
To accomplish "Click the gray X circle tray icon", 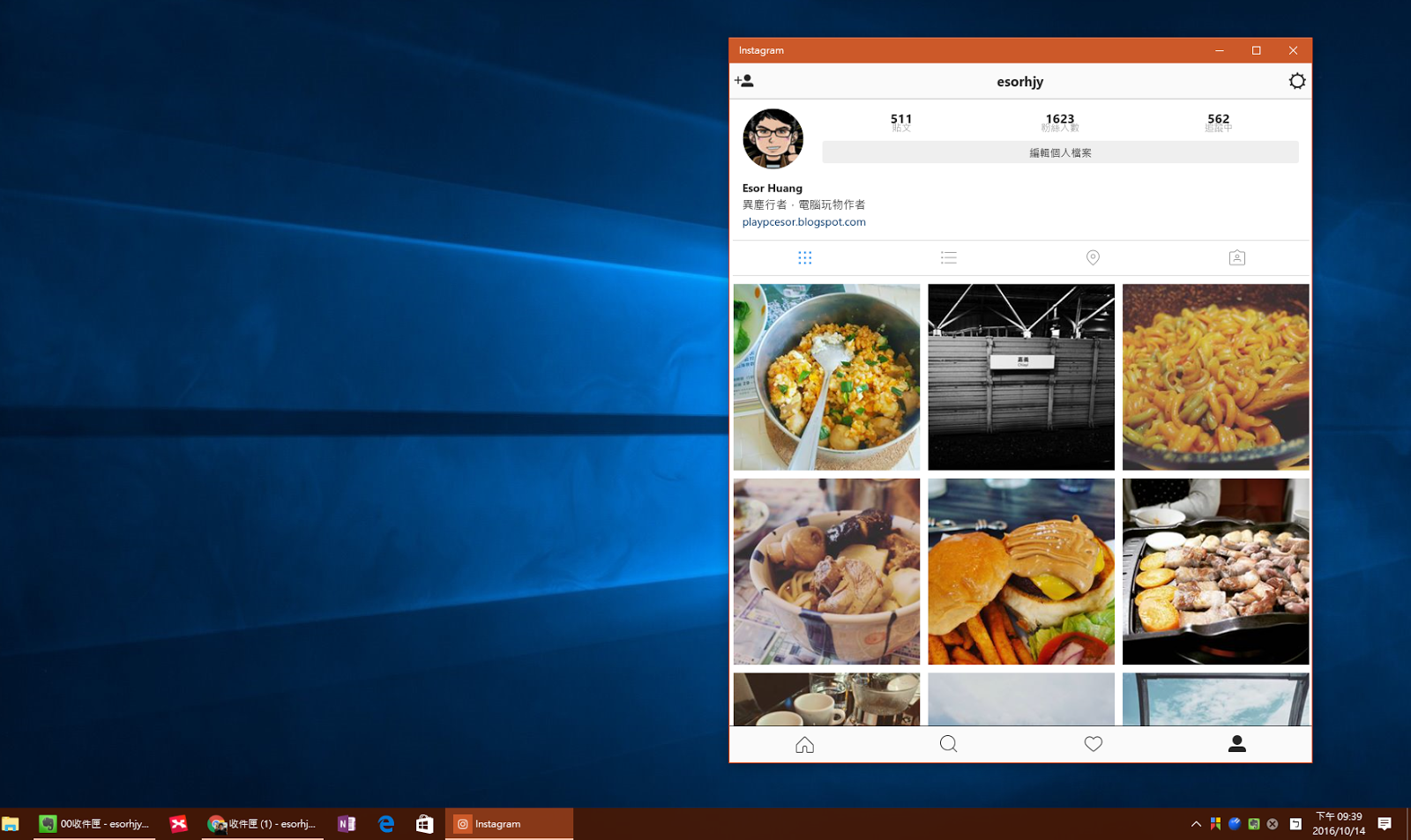I will 1273,824.
